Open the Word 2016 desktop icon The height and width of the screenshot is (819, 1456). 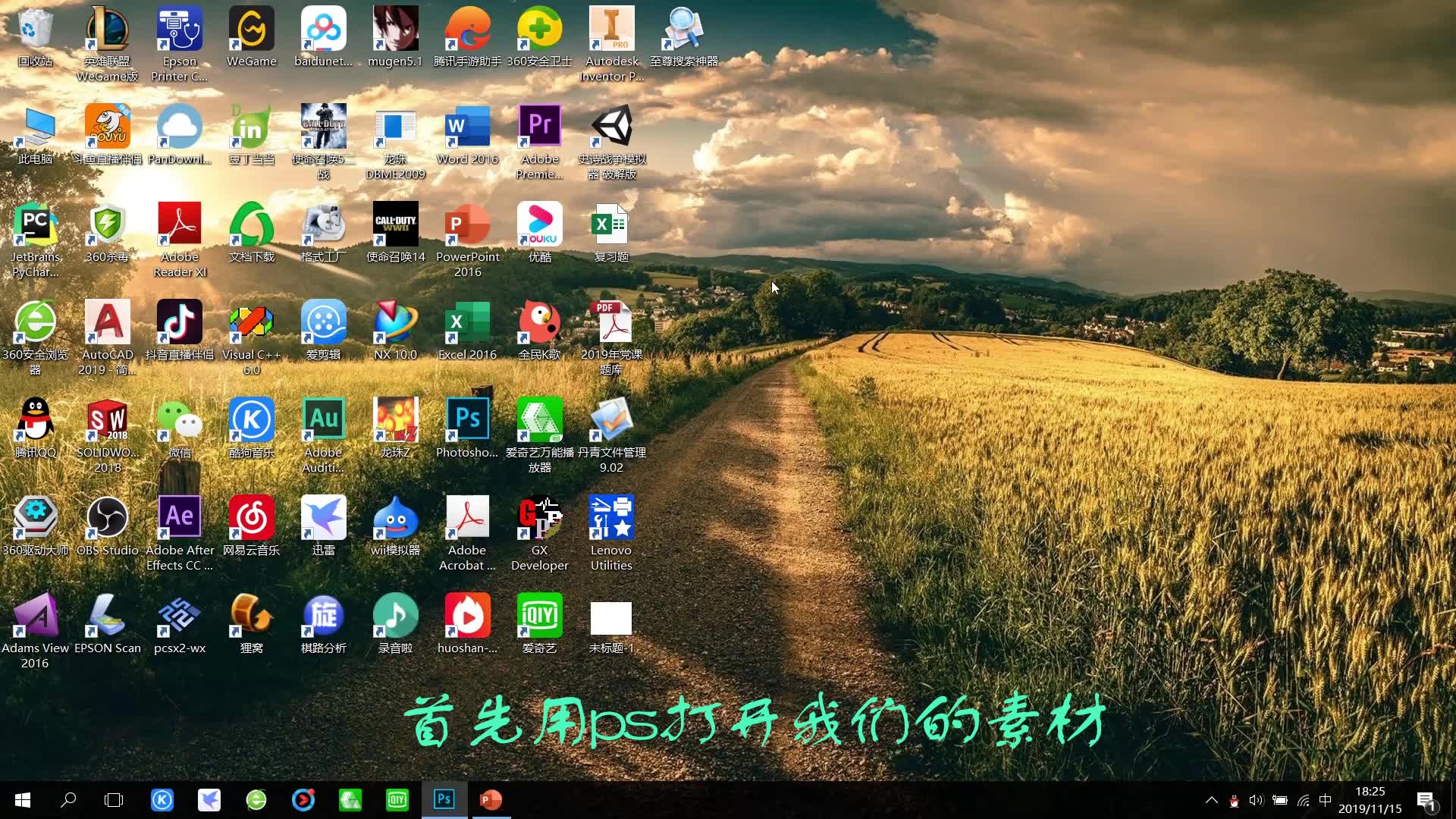pos(467,135)
